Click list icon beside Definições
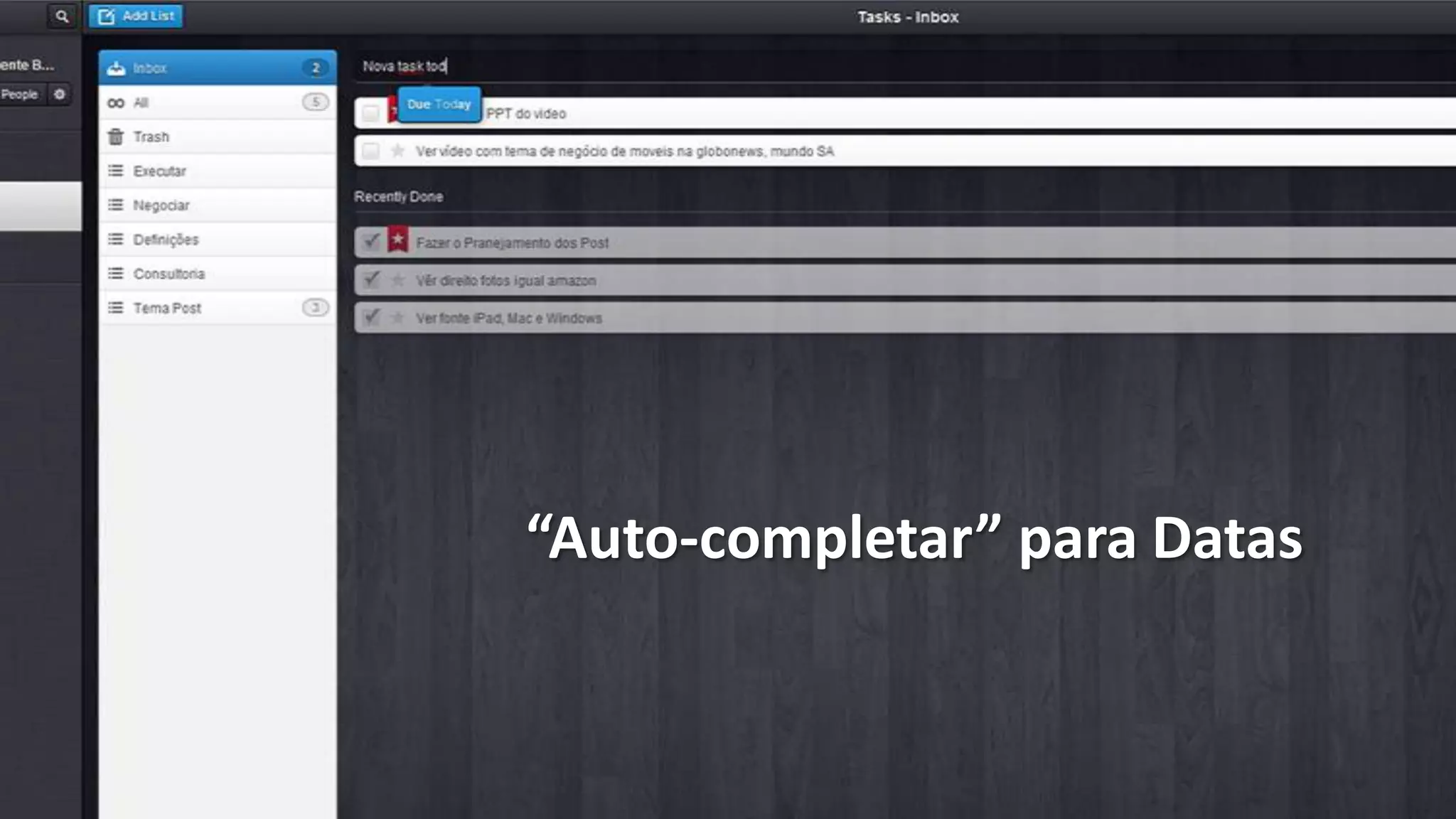Image resolution: width=1456 pixels, height=819 pixels. [116, 239]
